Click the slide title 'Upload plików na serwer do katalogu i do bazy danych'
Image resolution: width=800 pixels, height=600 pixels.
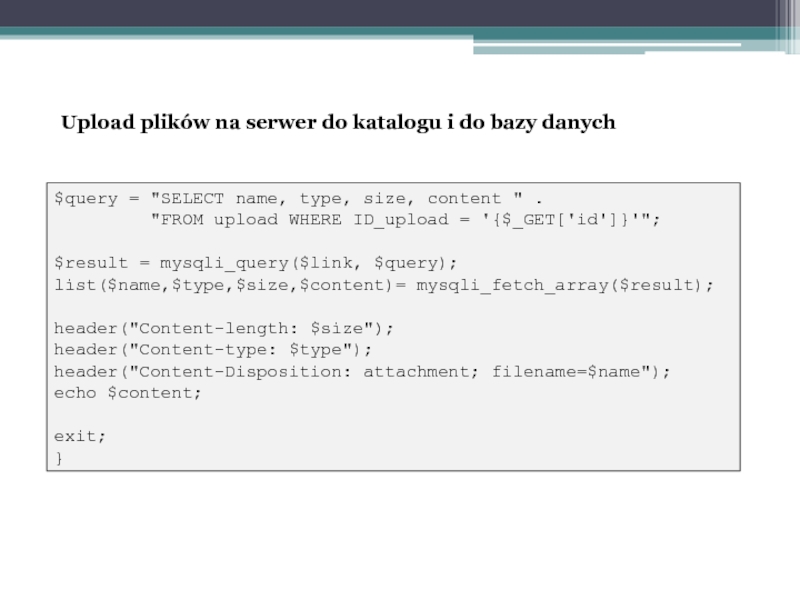coord(338,123)
